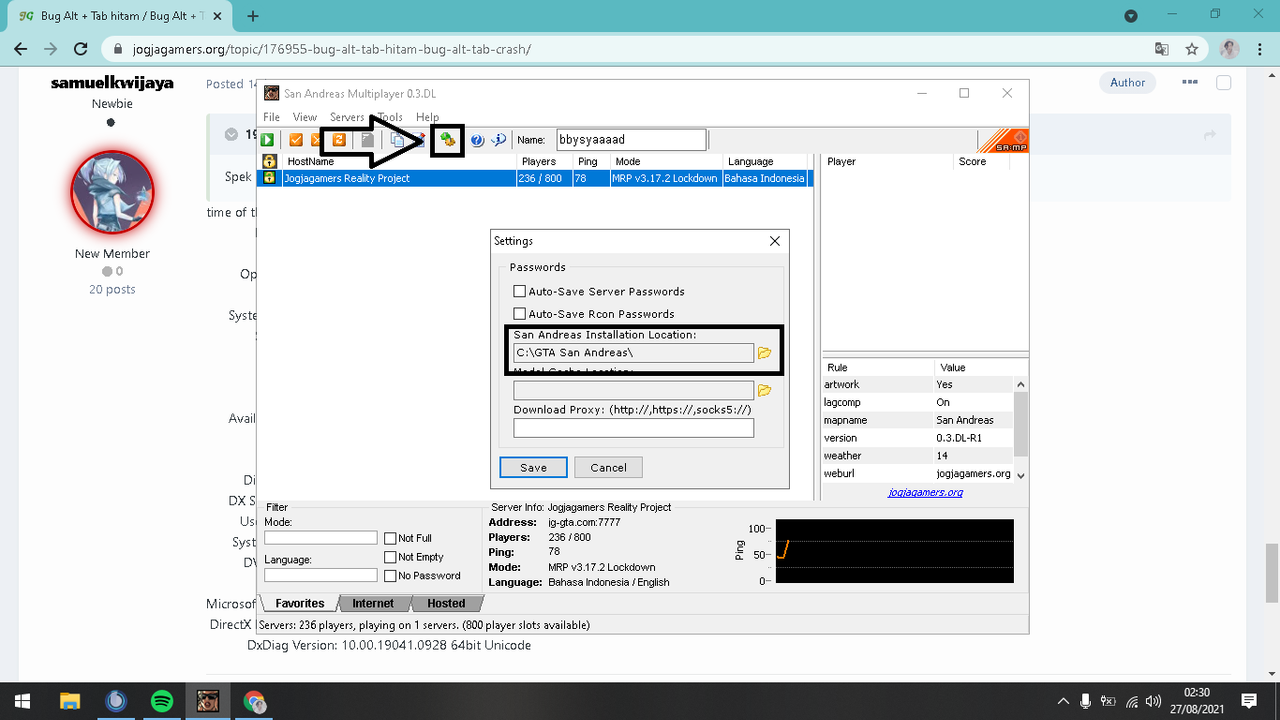Click the Filter Language input field
Image resolution: width=1280 pixels, height=720 pixels.
(320, 575)
